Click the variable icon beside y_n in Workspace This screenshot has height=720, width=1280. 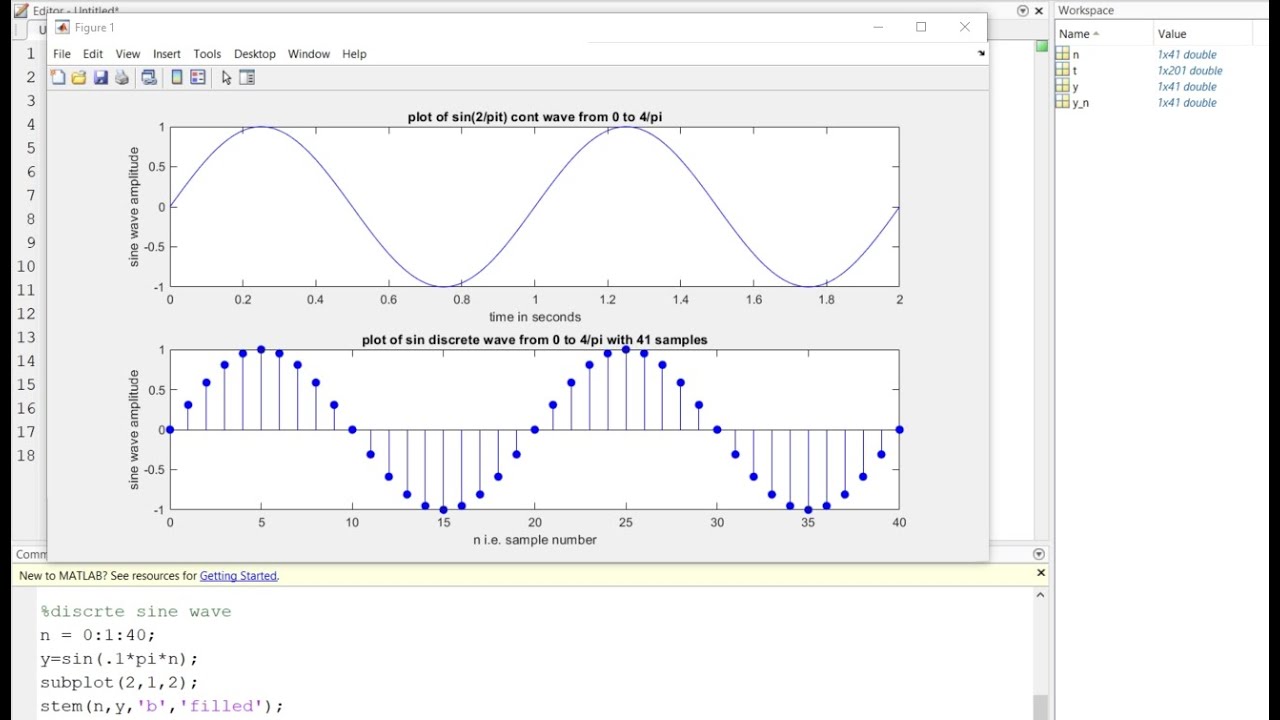[x=1063, y=102]
